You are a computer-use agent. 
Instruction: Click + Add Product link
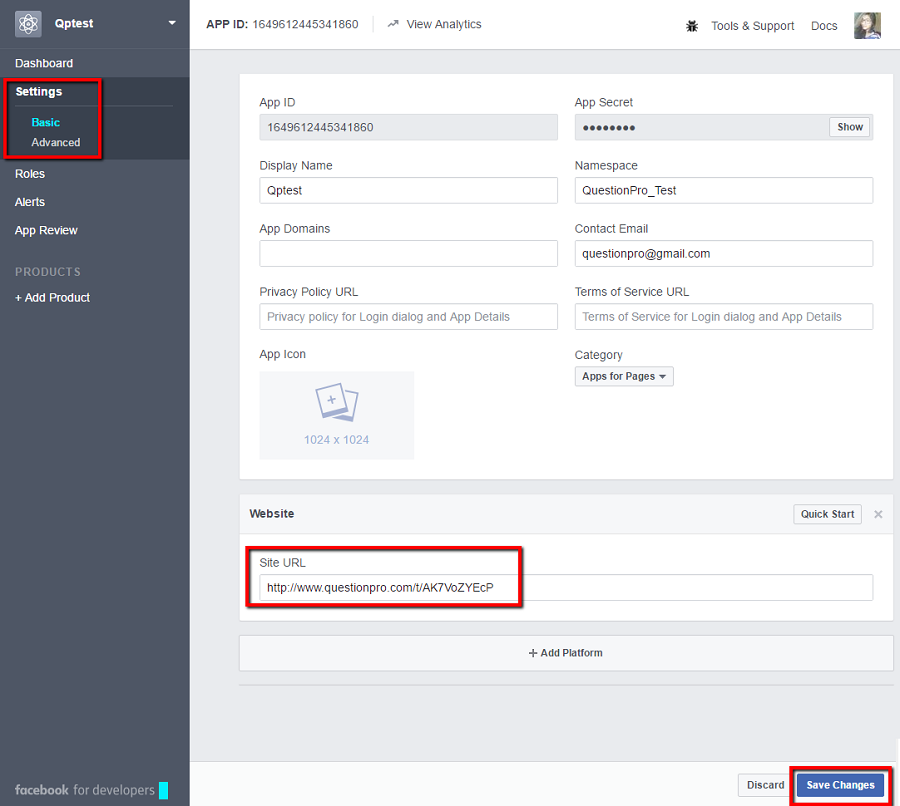(x=52, y=297)
